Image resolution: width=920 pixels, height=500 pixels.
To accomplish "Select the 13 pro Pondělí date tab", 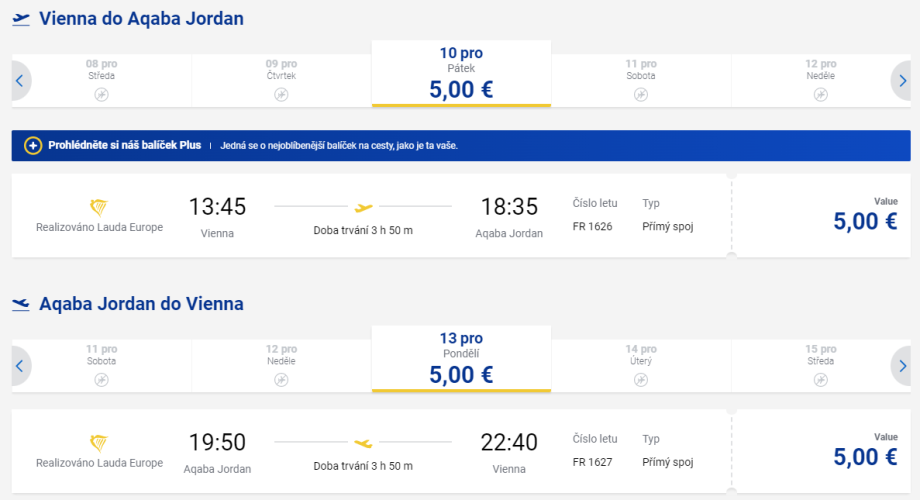I will pyautogui.click(x=461, y=359).
